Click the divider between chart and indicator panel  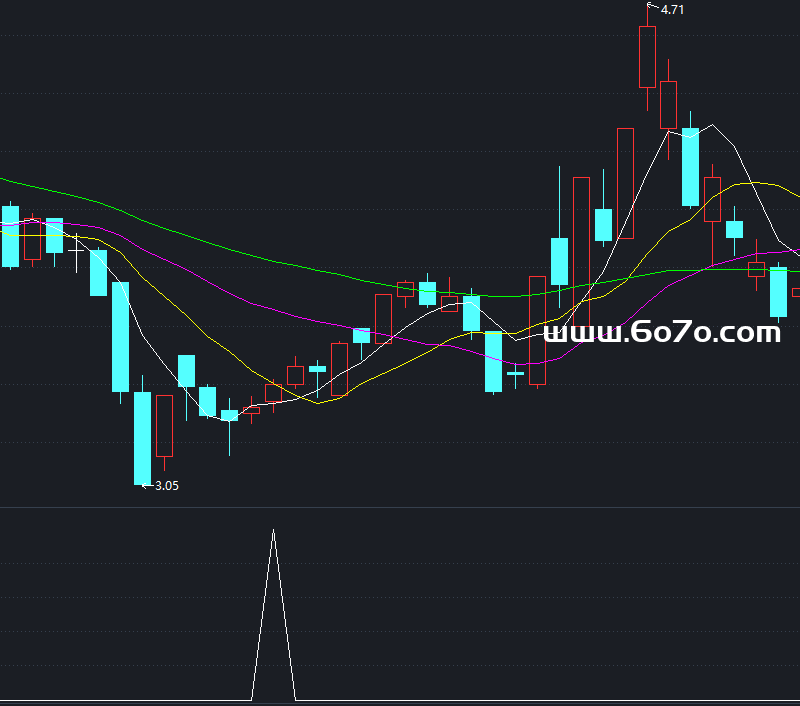[400, 508]
